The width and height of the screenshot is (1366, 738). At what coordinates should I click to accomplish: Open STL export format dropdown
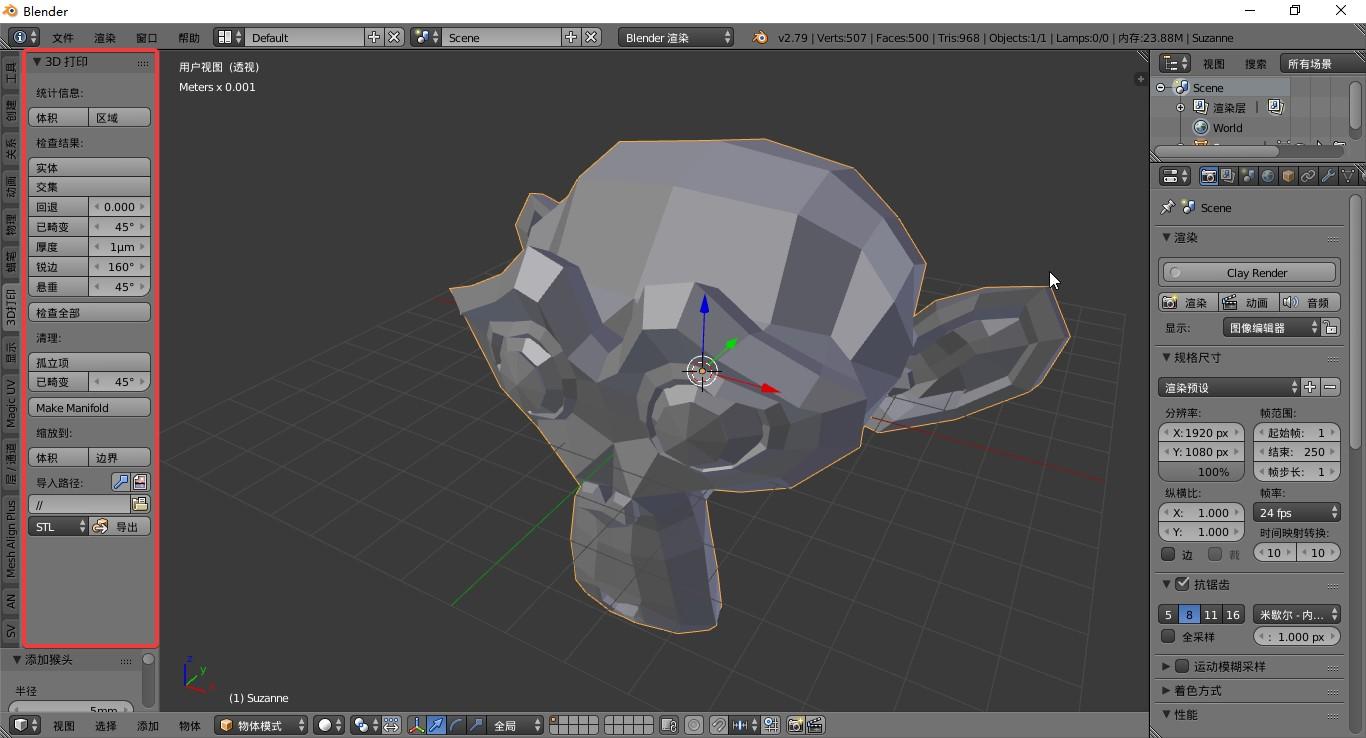pyautogui.click(x=59, y=526)
